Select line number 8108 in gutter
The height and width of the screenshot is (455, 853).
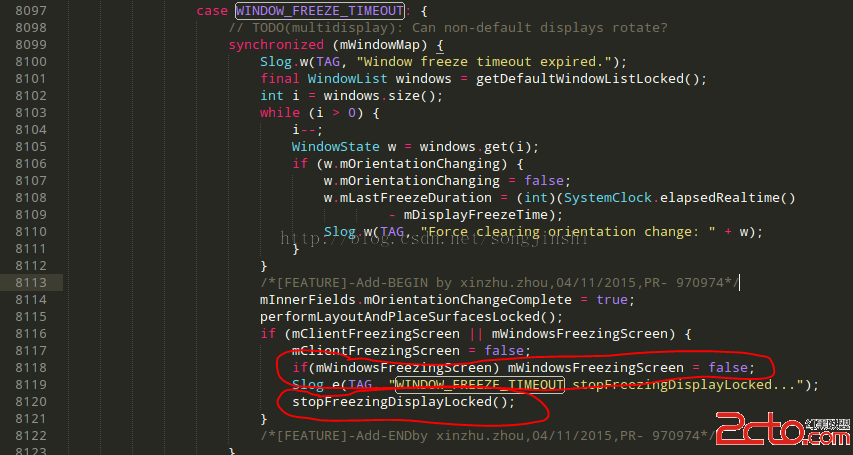click(31, 198)
